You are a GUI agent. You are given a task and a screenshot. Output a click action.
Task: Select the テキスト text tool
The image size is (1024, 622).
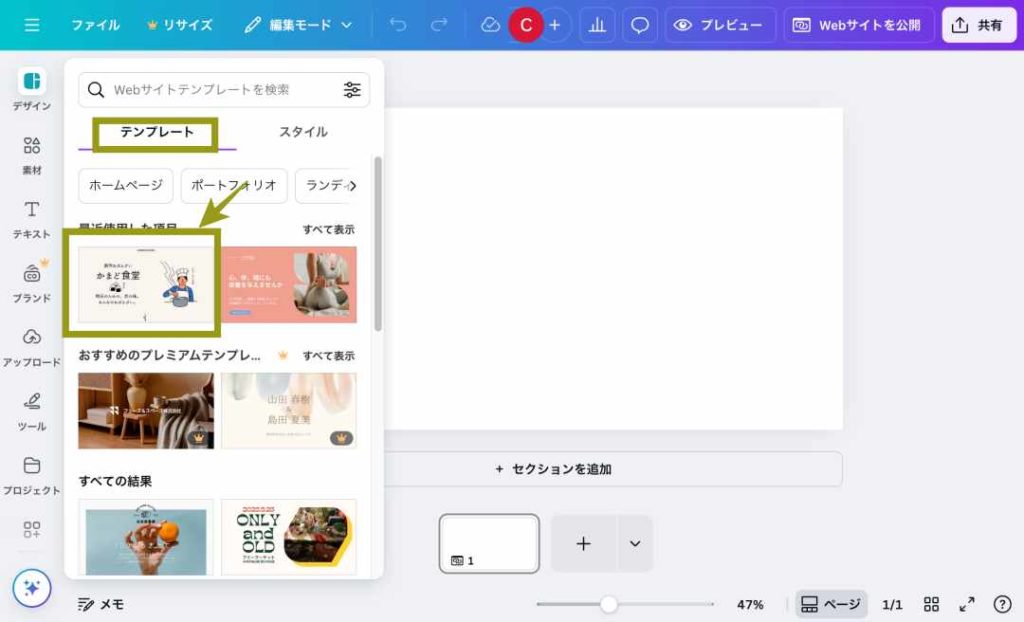click(32, 219)
